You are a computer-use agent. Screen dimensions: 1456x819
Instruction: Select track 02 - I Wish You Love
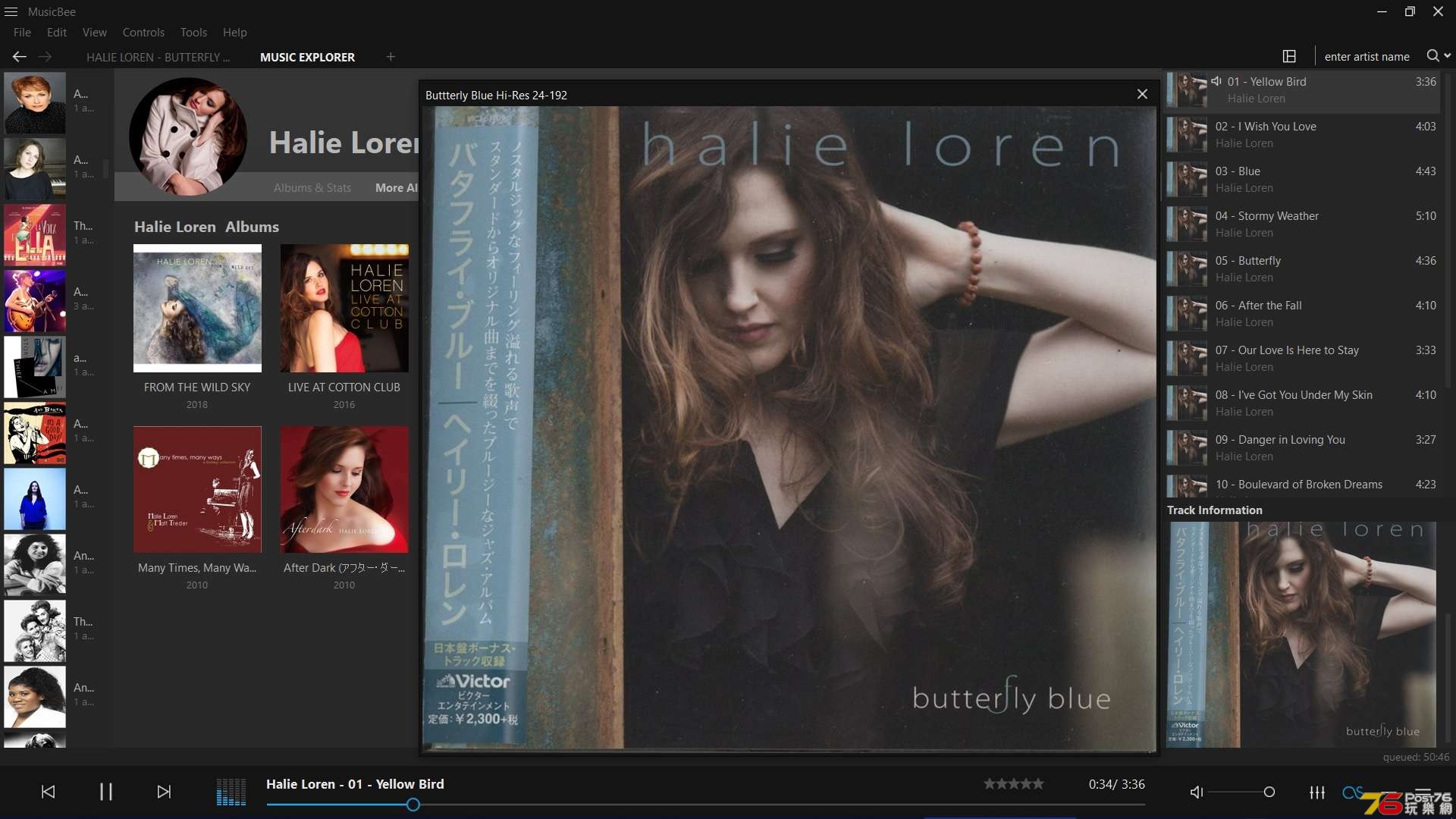click(1303, 135)
